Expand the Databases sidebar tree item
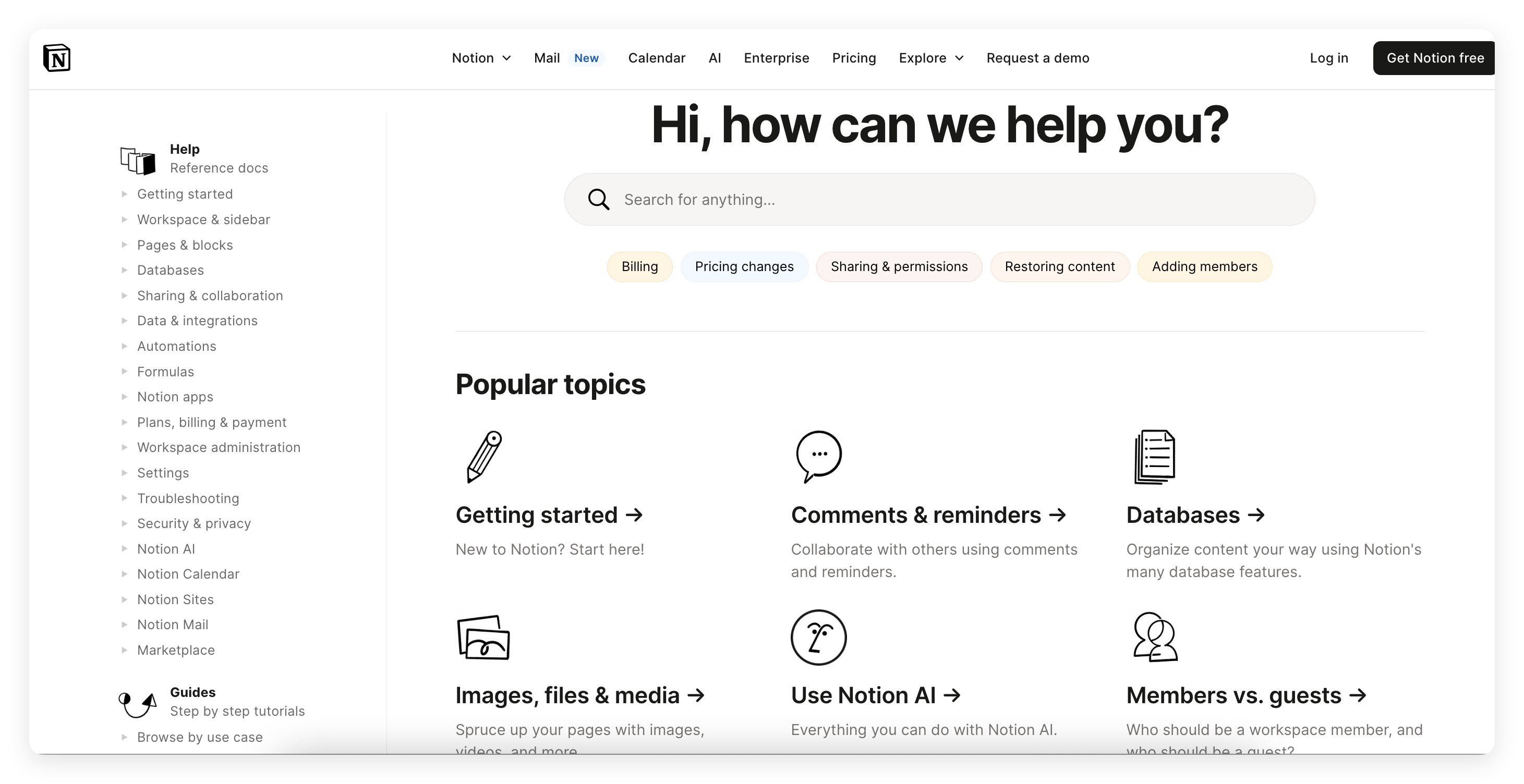1524x784 pixels. point(124,270)
